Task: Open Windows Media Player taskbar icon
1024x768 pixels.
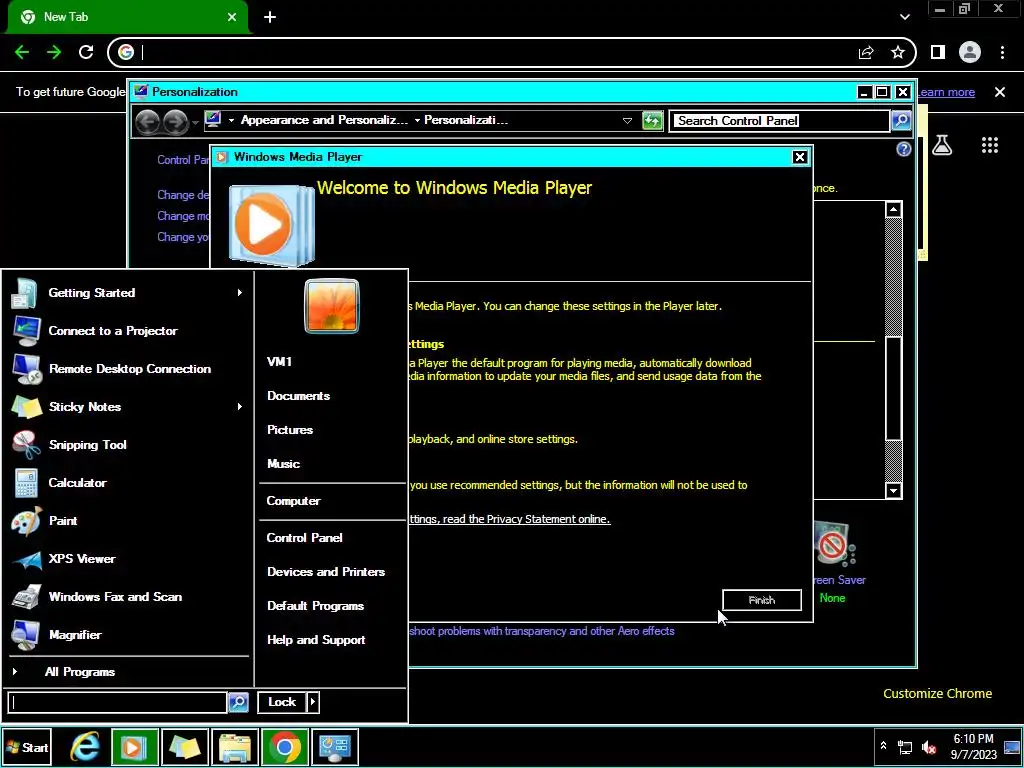Action: click(x=135, y=747)
